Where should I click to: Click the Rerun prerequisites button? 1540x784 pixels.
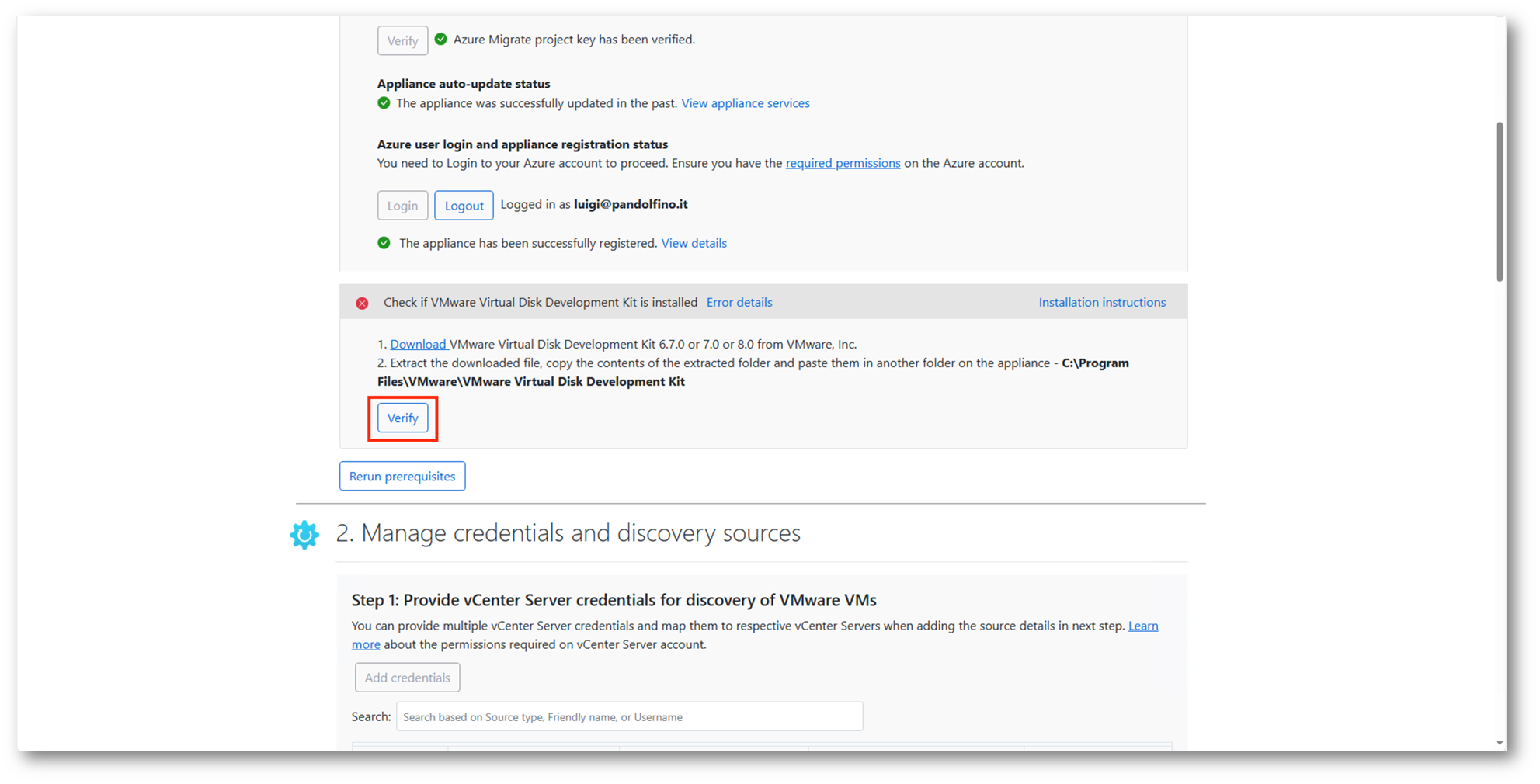(x=402, y=476)
